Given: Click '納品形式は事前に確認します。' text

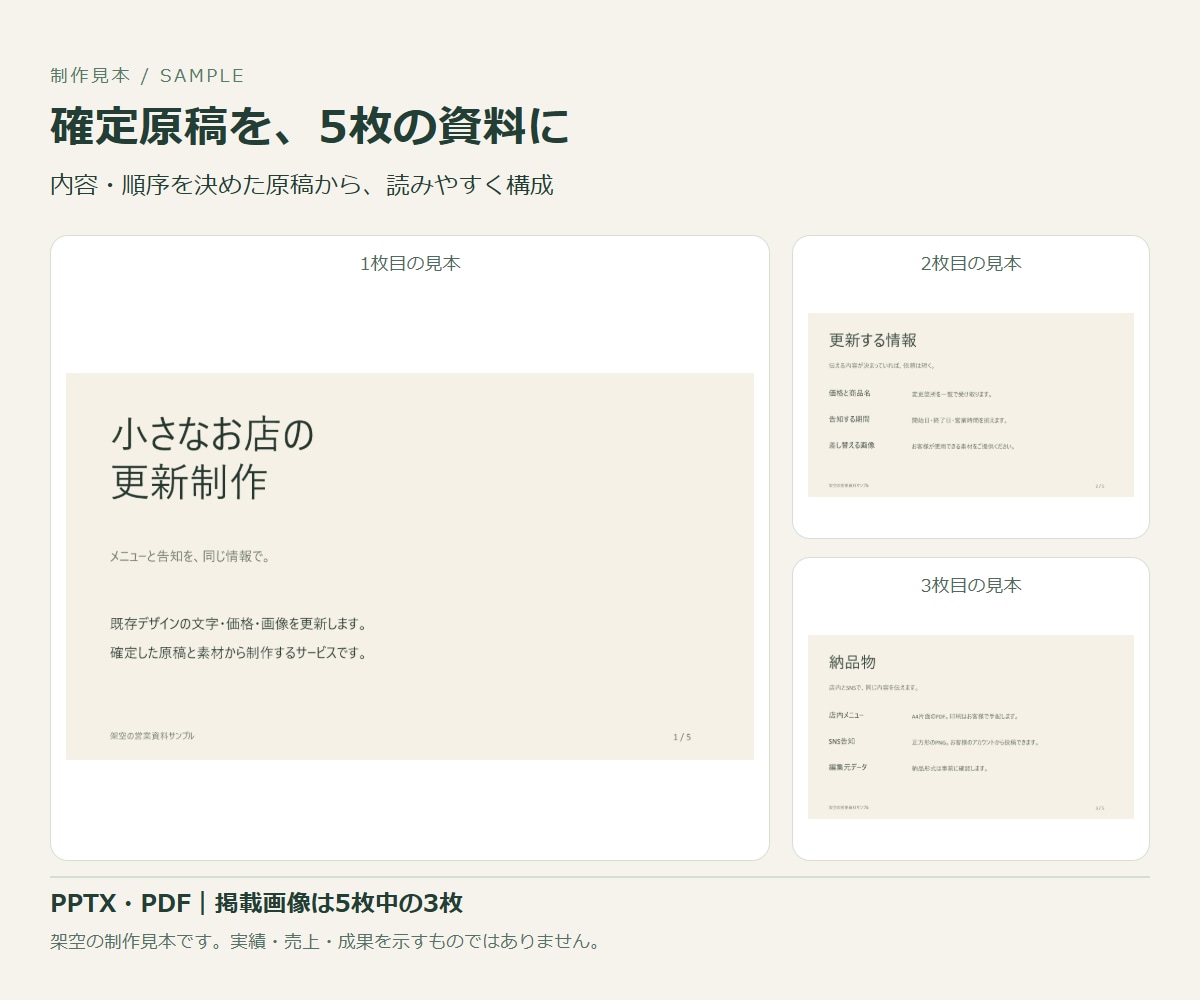Looking at the screenshot, I should coord(950,769).
